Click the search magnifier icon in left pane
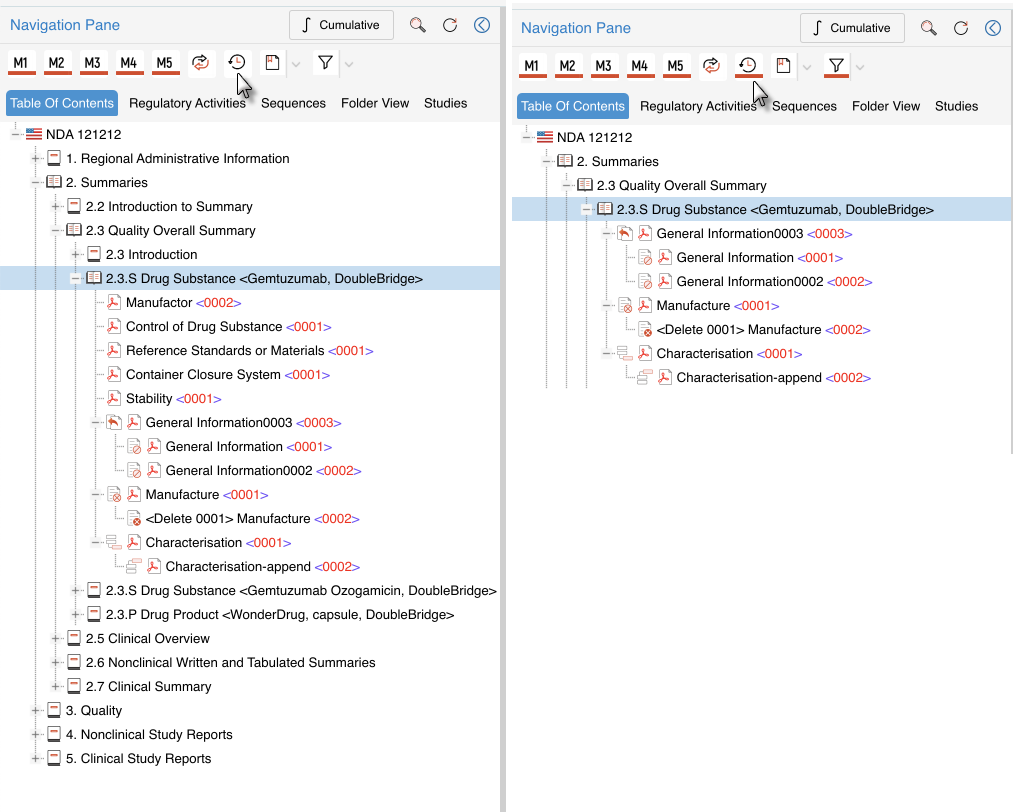 pos(418,25)
